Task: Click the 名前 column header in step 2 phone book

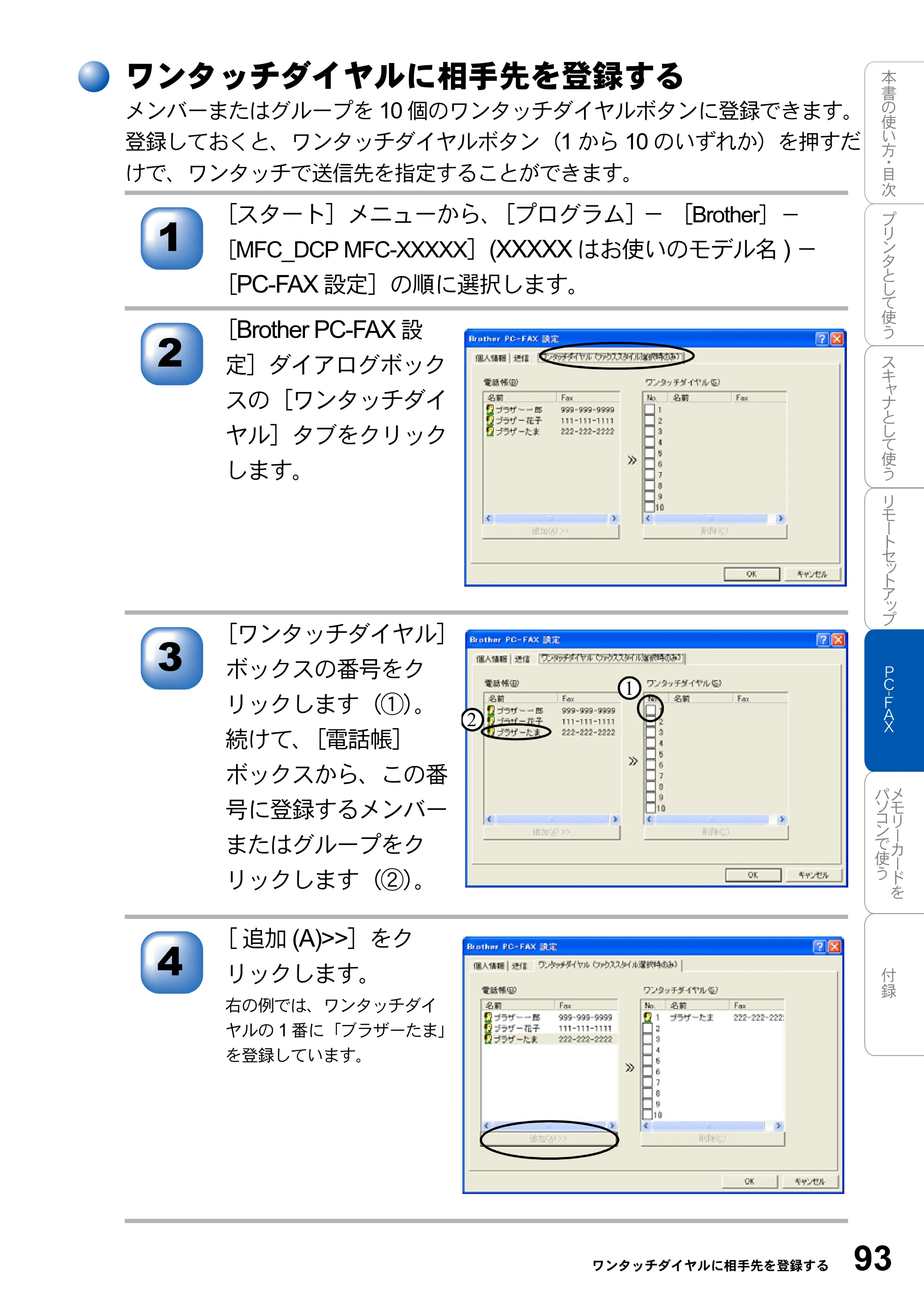Action: [520, 398]
